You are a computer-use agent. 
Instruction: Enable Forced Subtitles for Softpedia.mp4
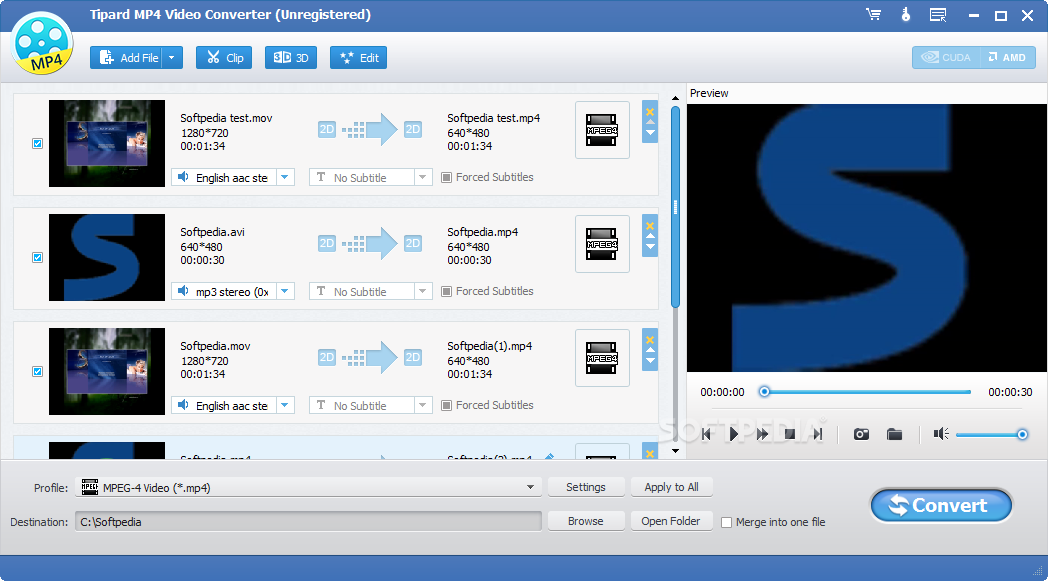pos(446,292)
